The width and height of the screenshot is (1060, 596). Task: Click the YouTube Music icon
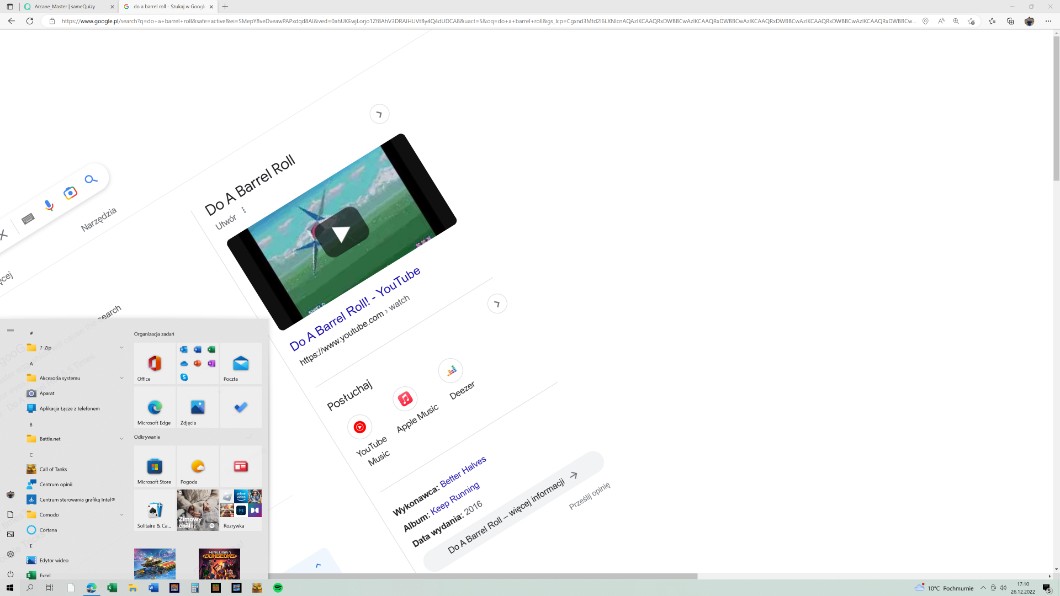(360, 427)
